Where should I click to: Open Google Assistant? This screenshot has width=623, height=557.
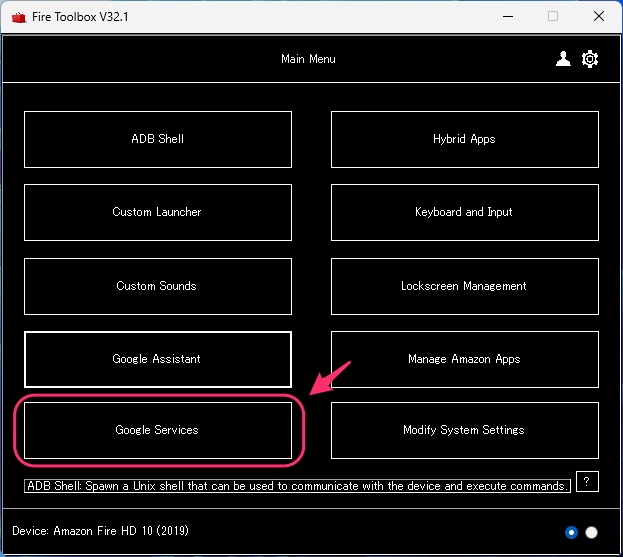[x=158, y=359]
